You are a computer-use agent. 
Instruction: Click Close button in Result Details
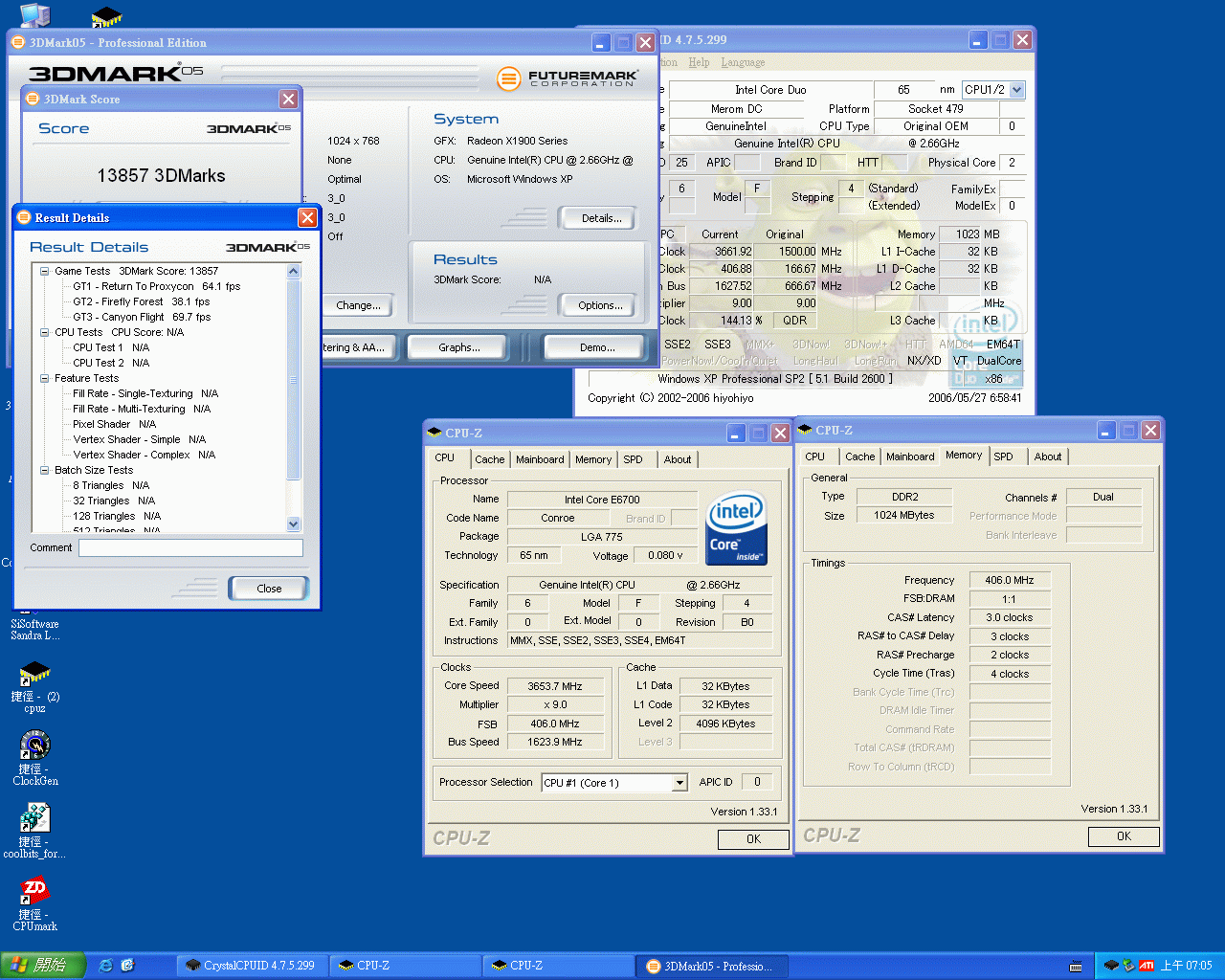coord(269,589)
